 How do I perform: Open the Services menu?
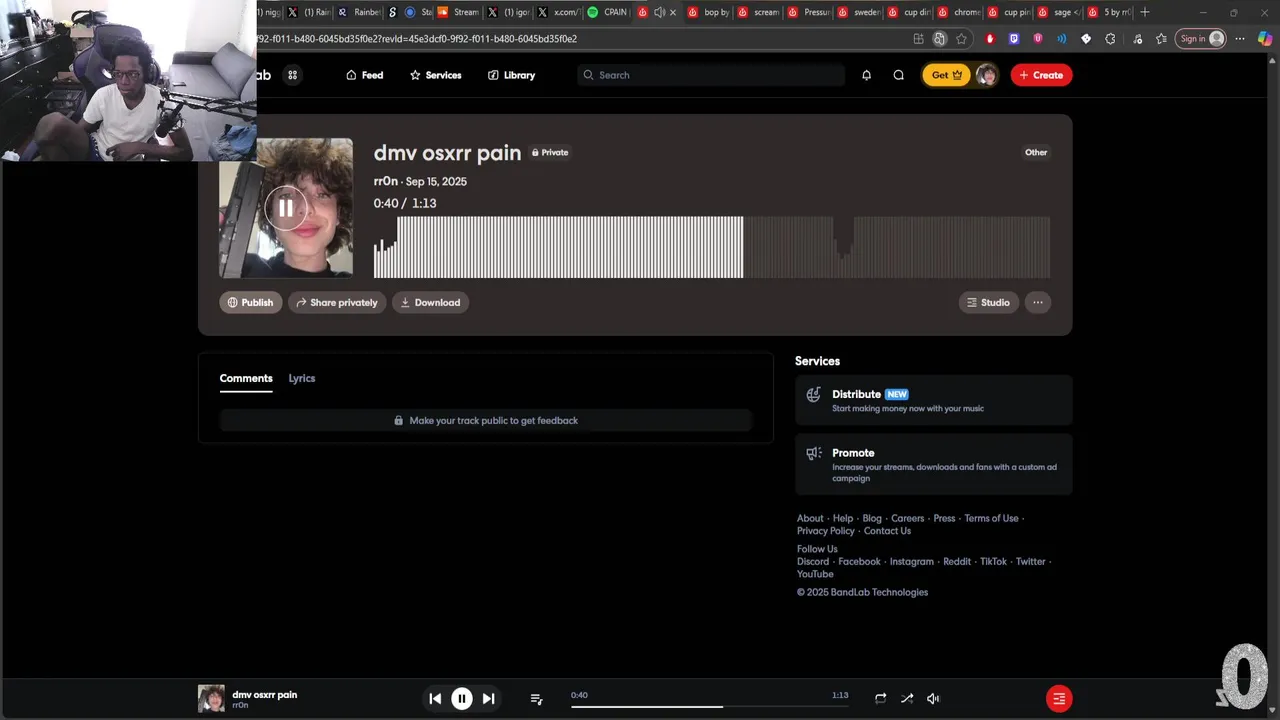pos(435,75)
